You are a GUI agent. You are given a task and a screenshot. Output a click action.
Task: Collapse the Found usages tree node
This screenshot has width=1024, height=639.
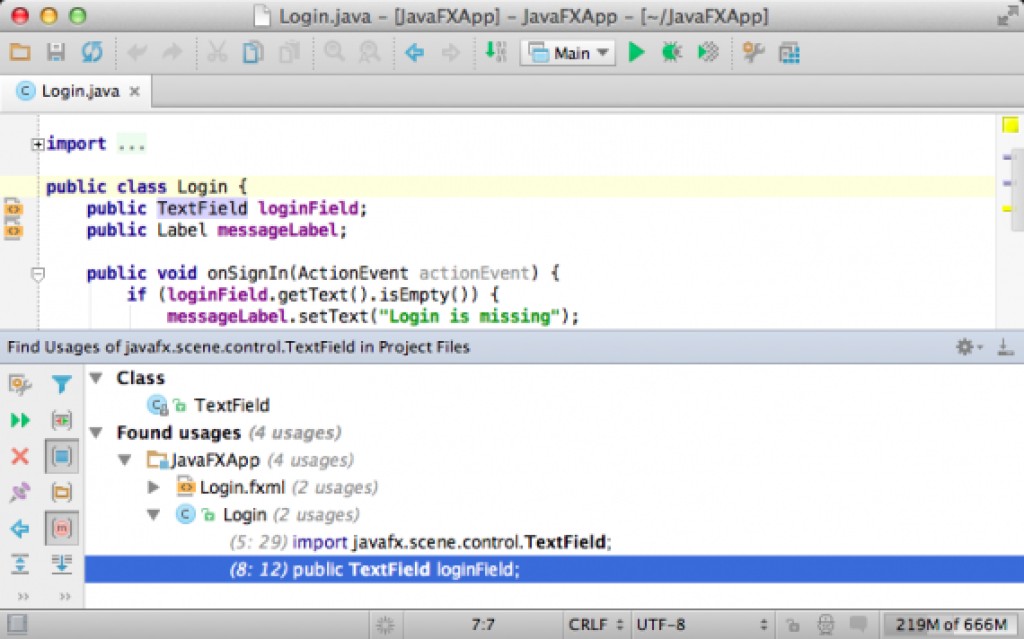tap(96, 433)
